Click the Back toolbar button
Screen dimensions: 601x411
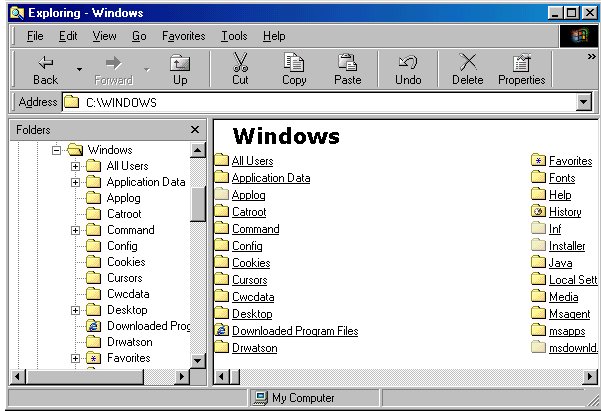tap(45, 70)
